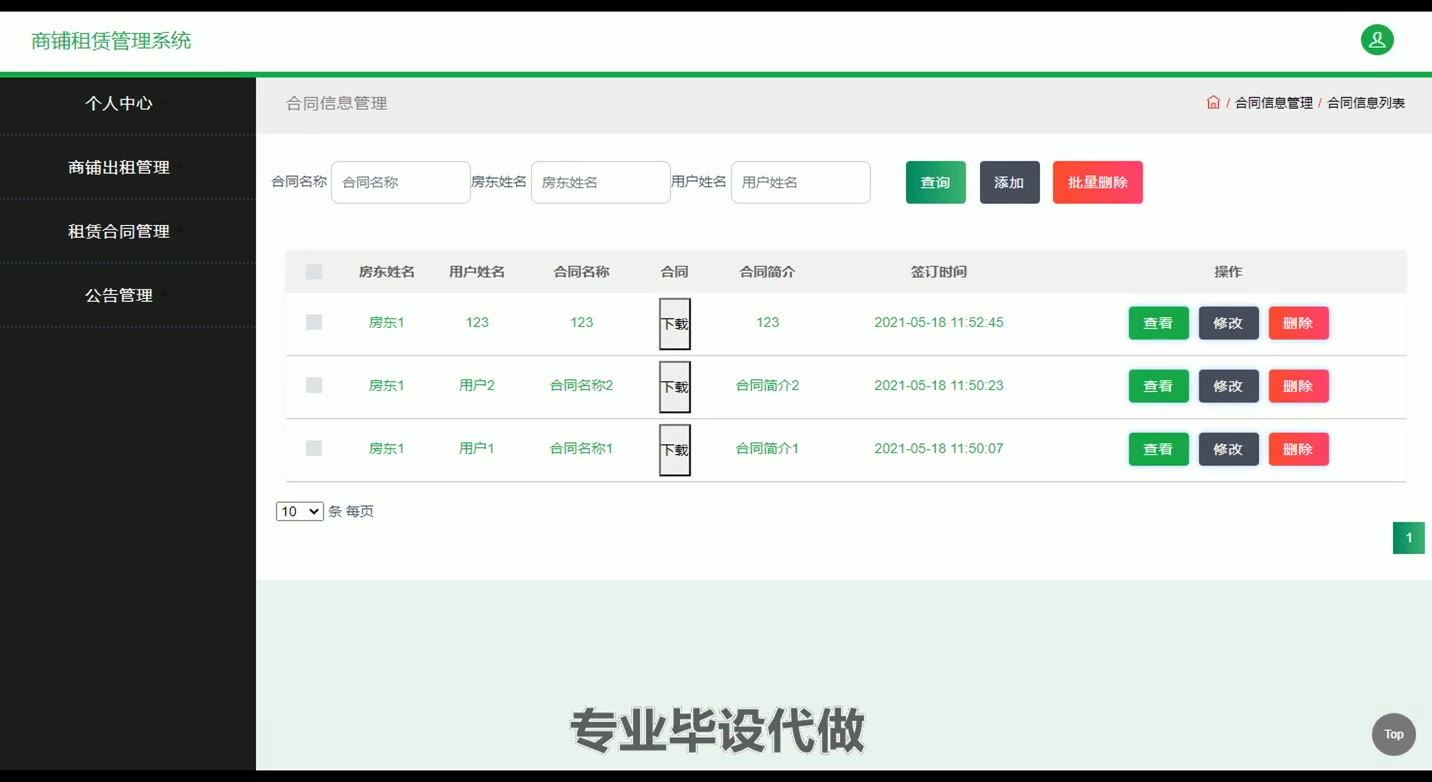Viewport: 1432px width, 782px height.
Task: Click the green 查询 search button
Action: coord(936,182)
